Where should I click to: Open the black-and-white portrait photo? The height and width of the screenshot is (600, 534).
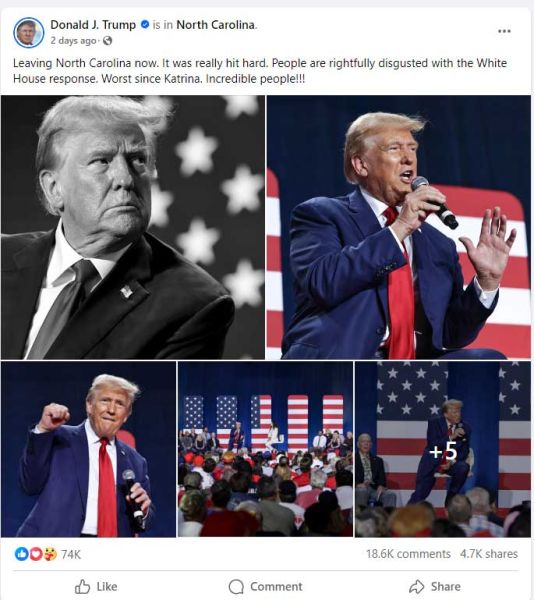pyautogui.click(x=133, y=227)
